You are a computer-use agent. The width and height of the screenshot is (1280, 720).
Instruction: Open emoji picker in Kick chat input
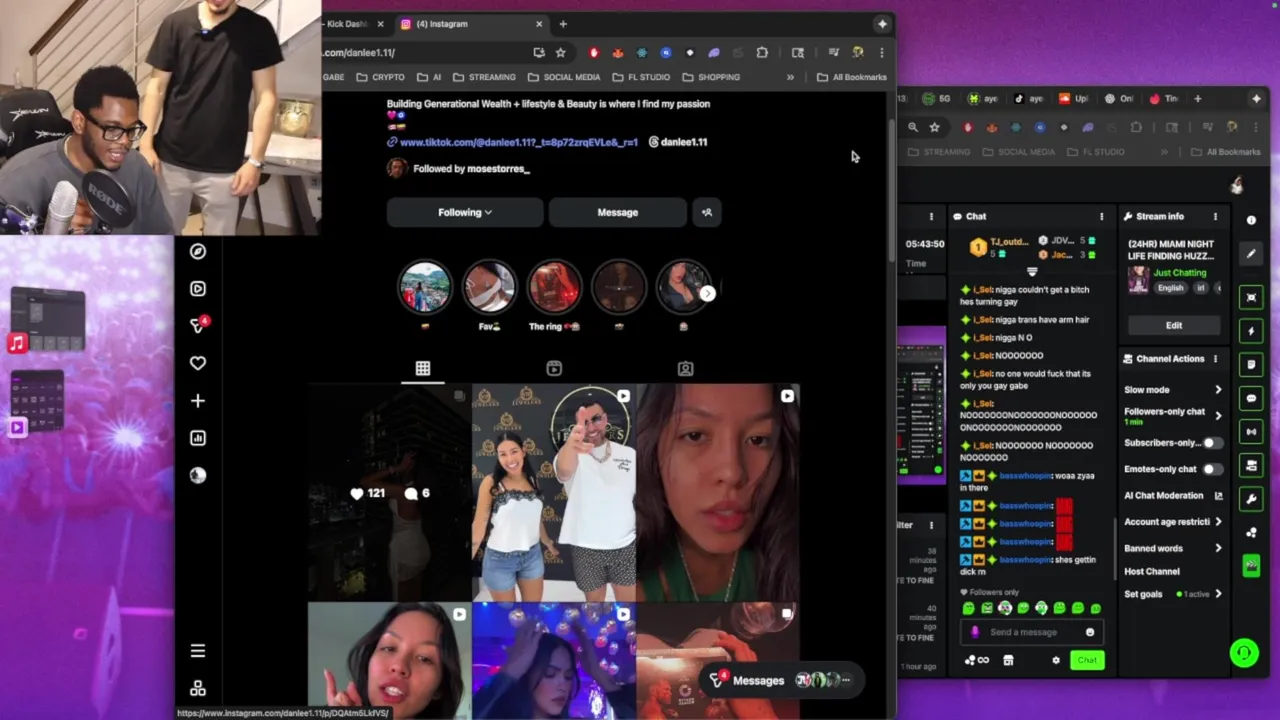tap(1090, 632)
